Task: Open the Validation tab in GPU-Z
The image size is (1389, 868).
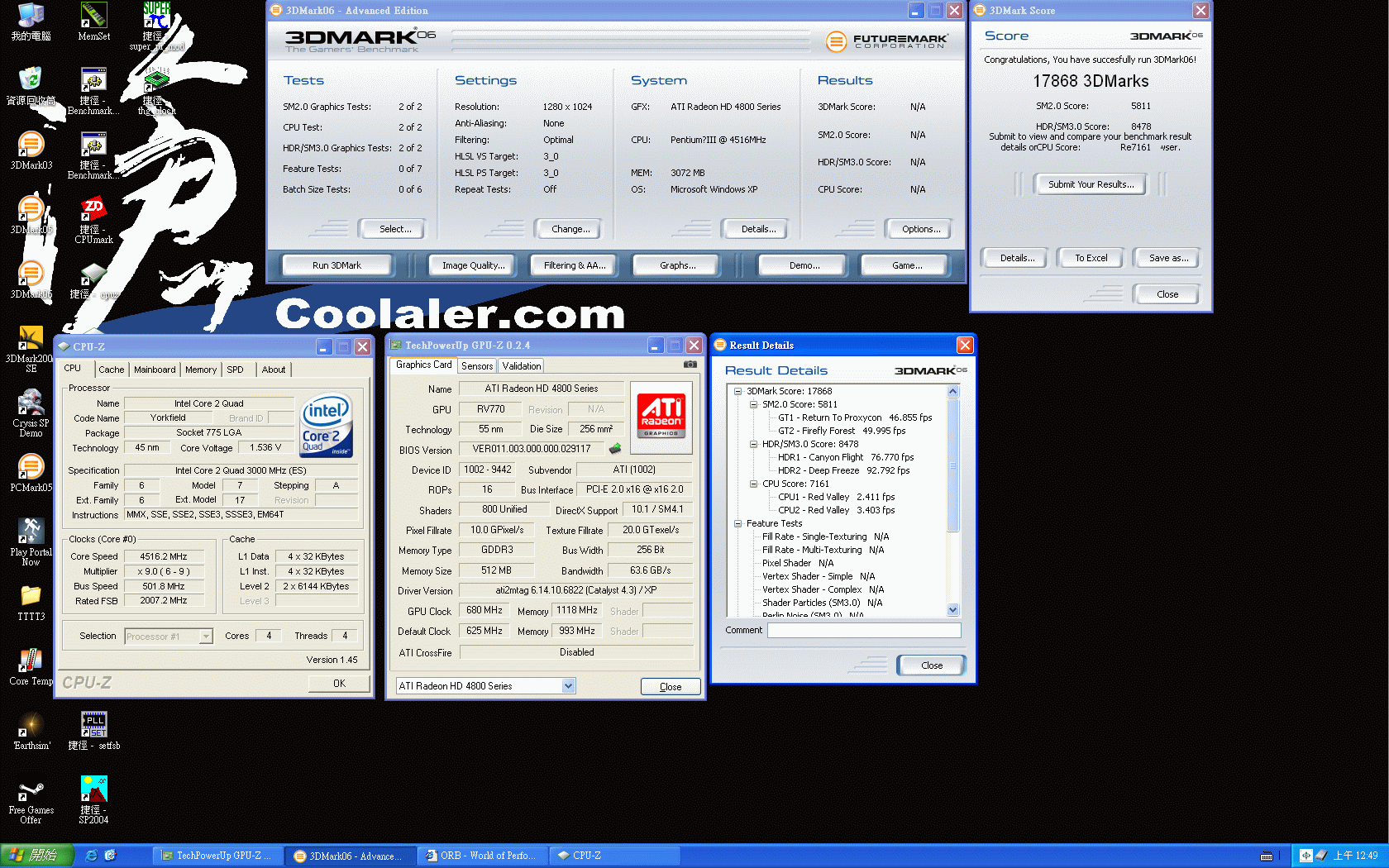Action: point(522,366)
